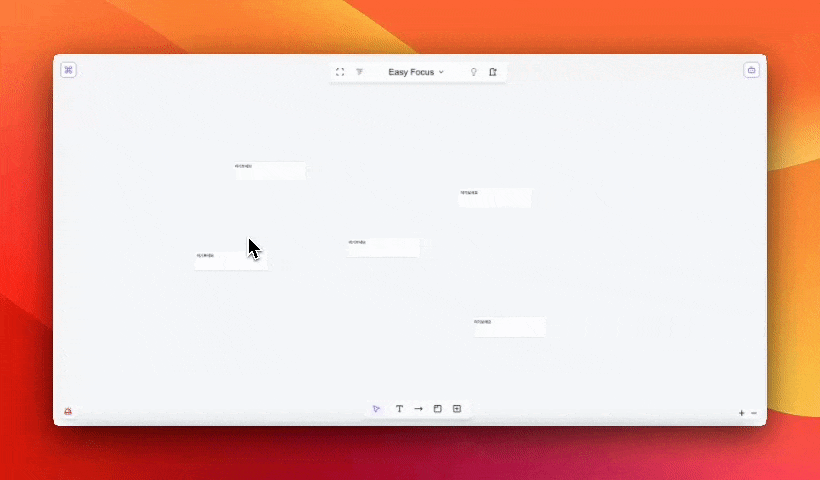Click the red icon at bottom-left corner

(x=68, y=411)
